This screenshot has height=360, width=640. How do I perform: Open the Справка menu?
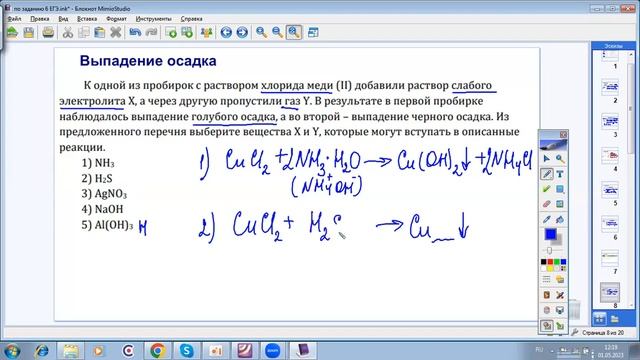click(x=191, y=19)
